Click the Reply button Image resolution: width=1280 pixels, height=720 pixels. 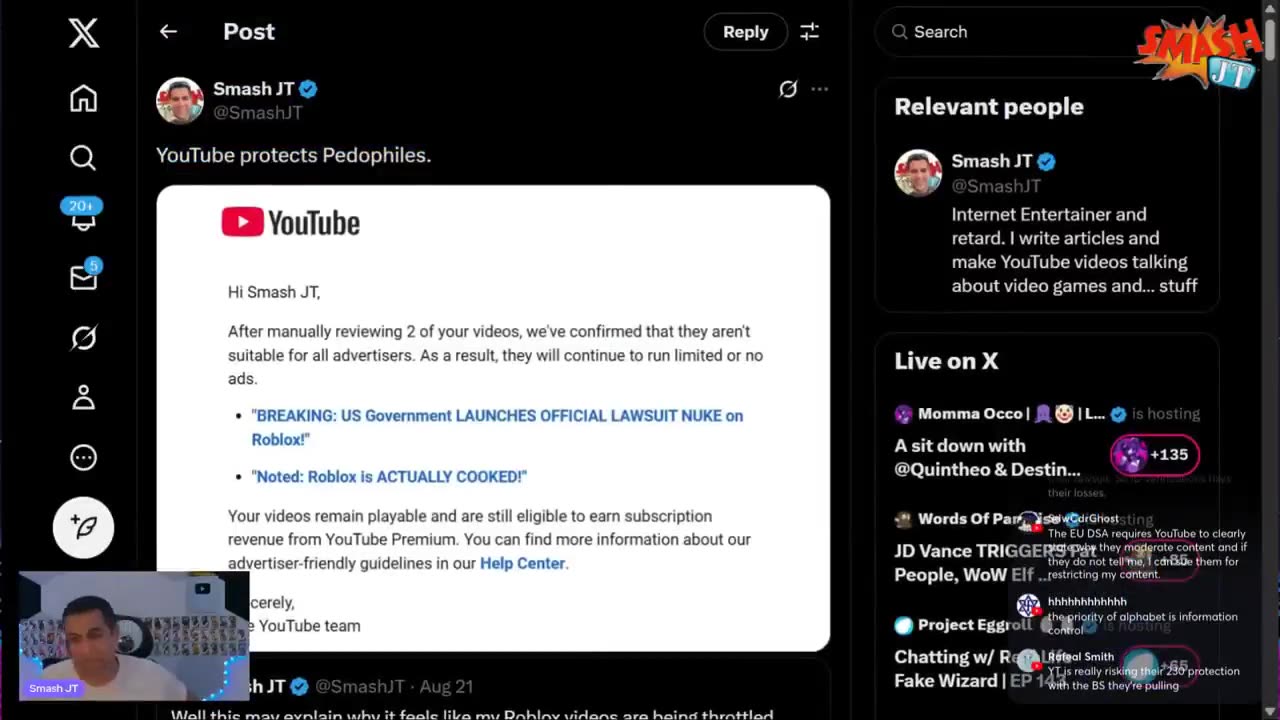coord(745,32)
